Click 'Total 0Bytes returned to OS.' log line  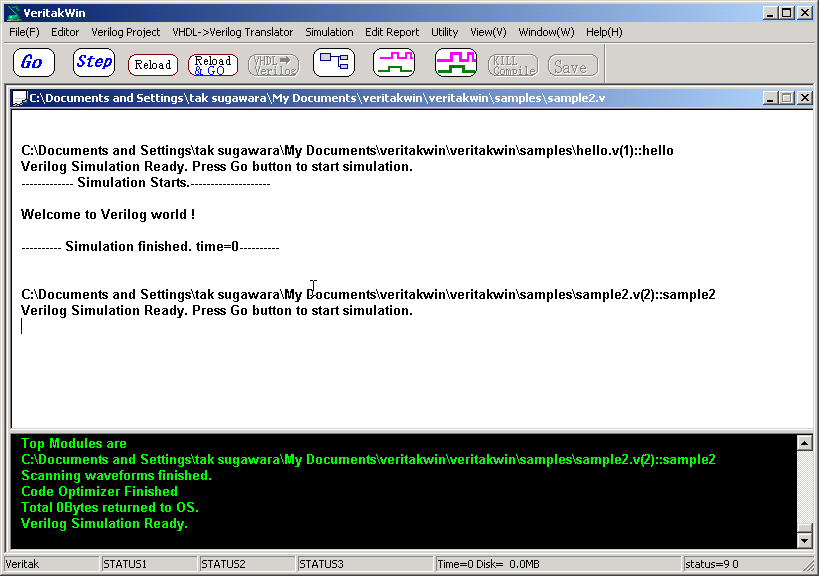tap(110, 508)
